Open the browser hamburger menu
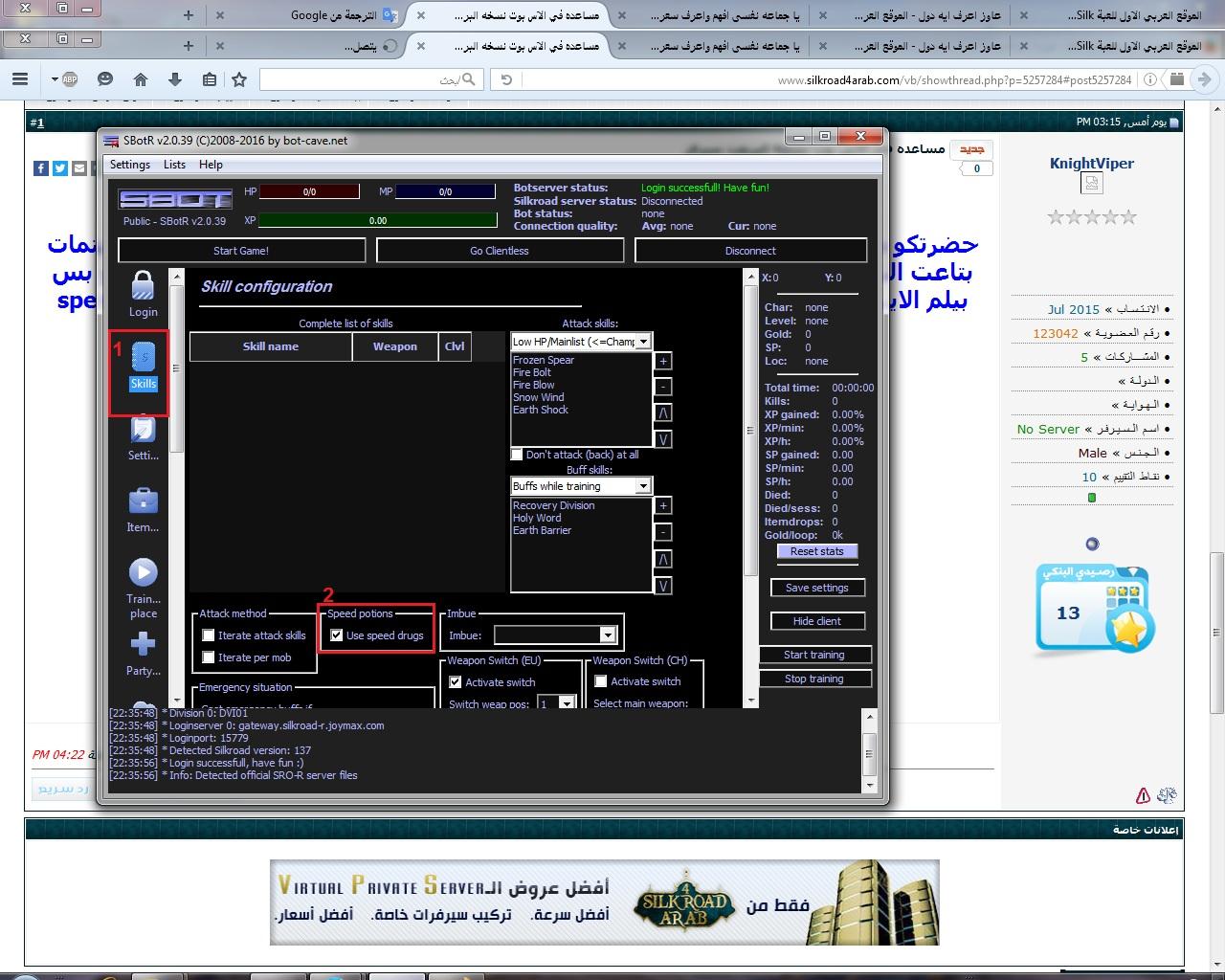The height and width of the screenshot is (980, 1225). click(x=20, y=79)
